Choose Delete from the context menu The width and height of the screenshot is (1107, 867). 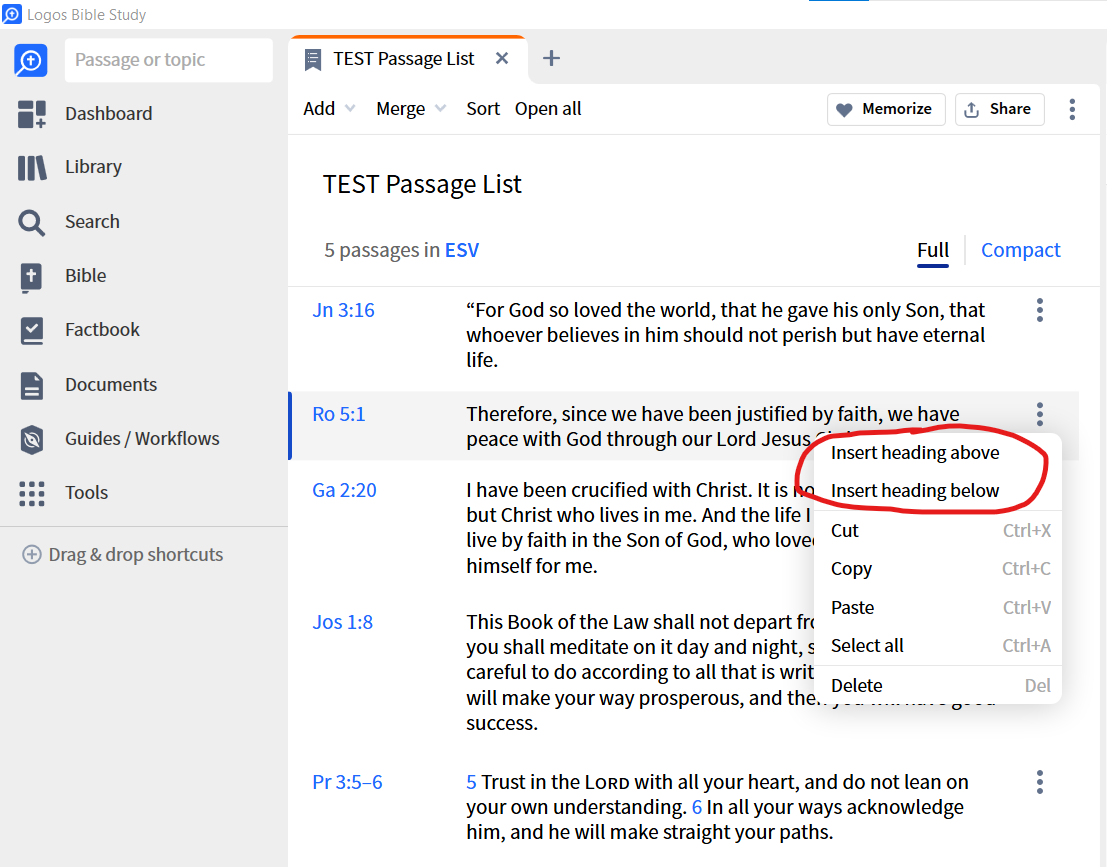[x=938, y=686]
